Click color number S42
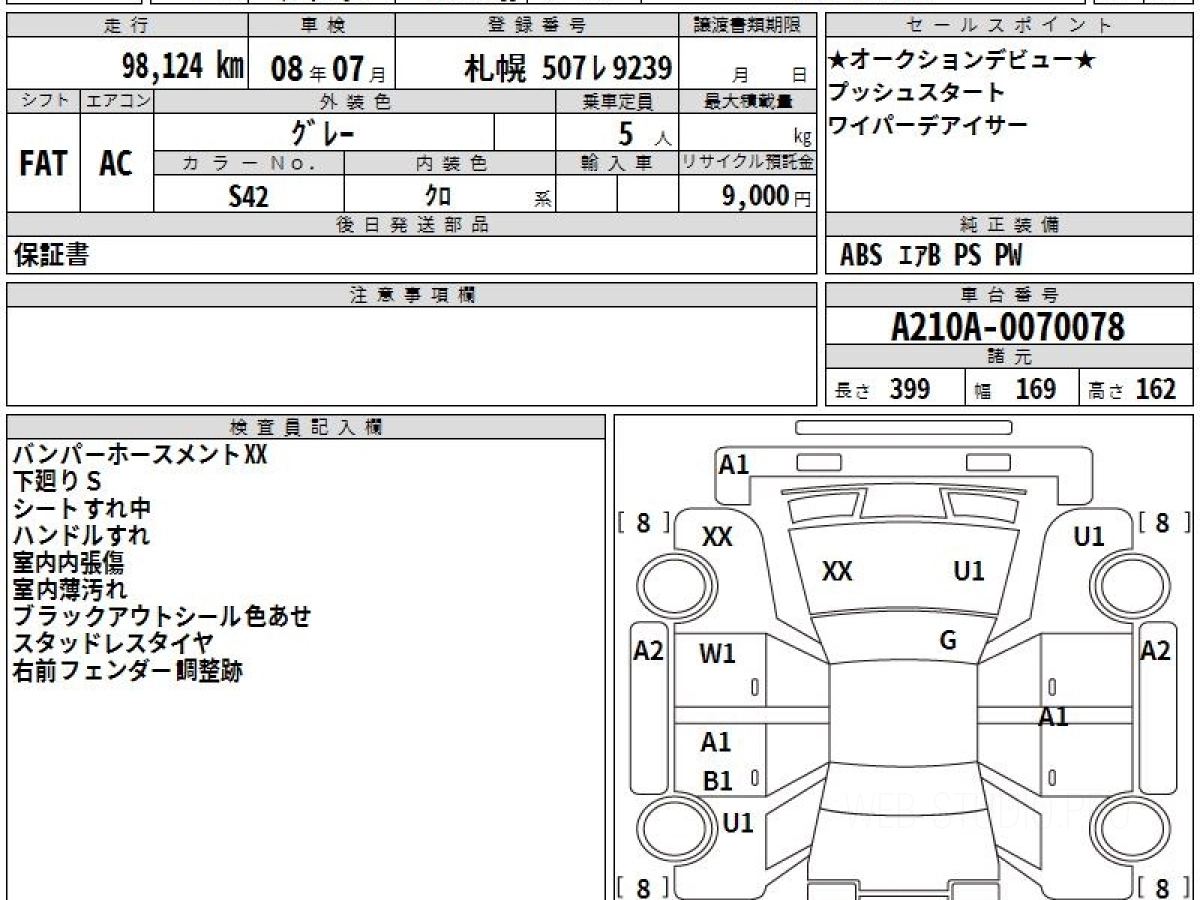 (248, 196)
